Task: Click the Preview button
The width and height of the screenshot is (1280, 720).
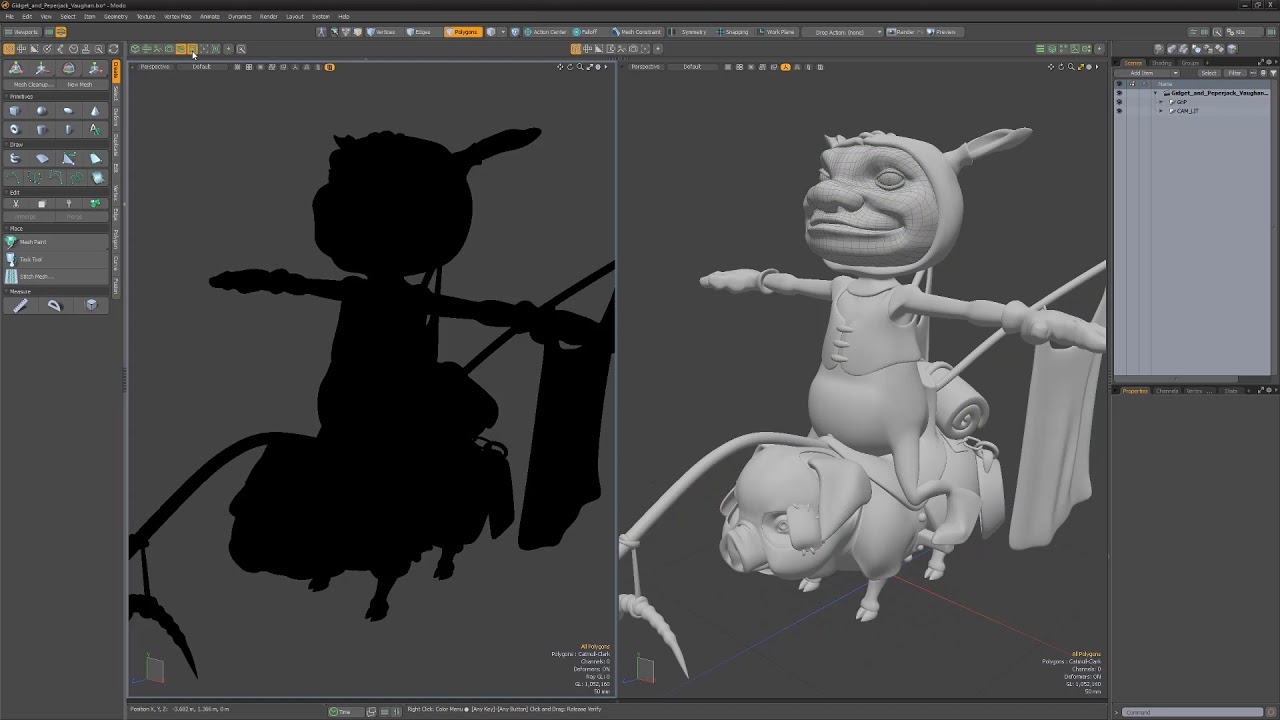Action: click(943, 32)
